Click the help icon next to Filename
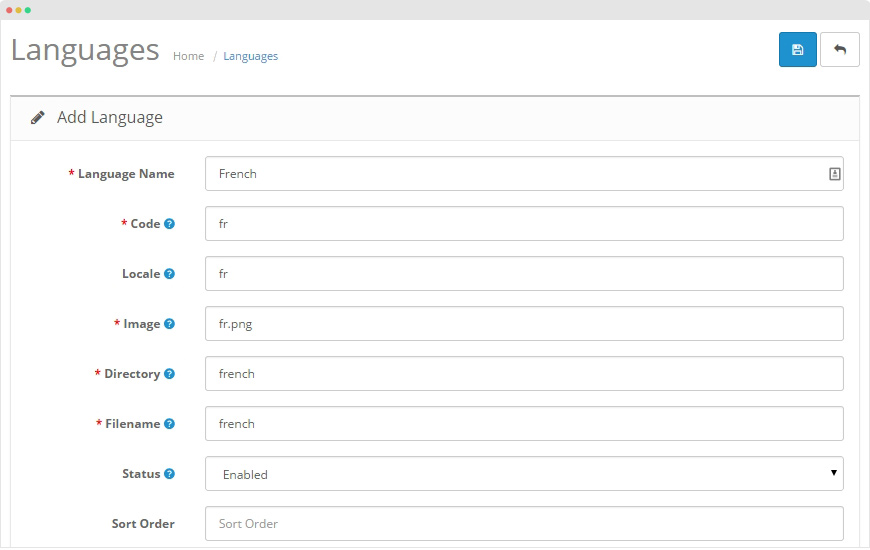The height and width of the screenshot is (550, 870). (x=169, y=424)
